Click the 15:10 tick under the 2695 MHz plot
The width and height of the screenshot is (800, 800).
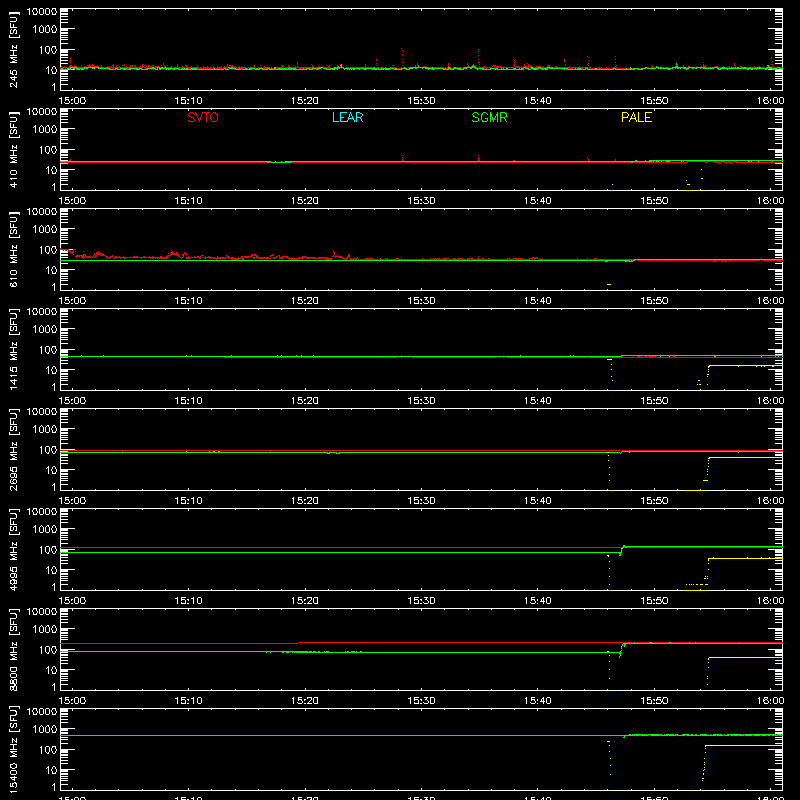click(x=189, y=501)
